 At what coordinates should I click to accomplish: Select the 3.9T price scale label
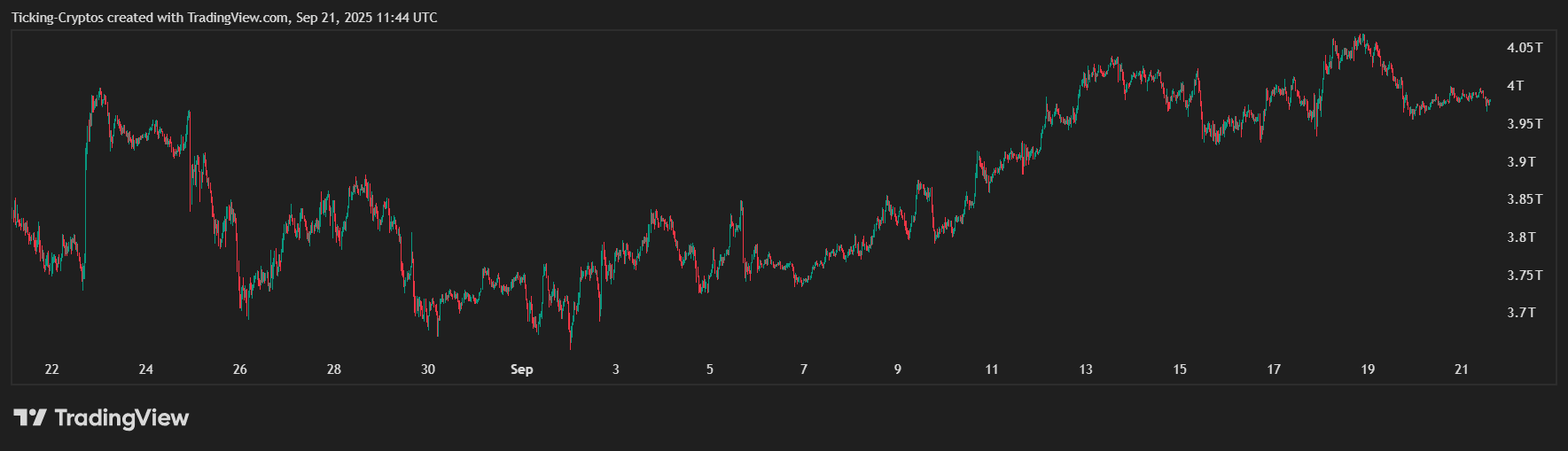1521,162
